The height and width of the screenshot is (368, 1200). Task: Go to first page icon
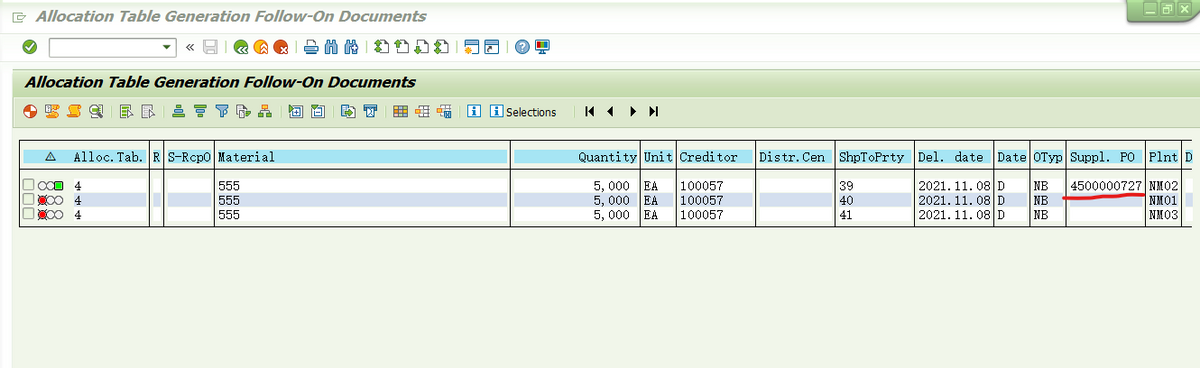coord(381,47)
